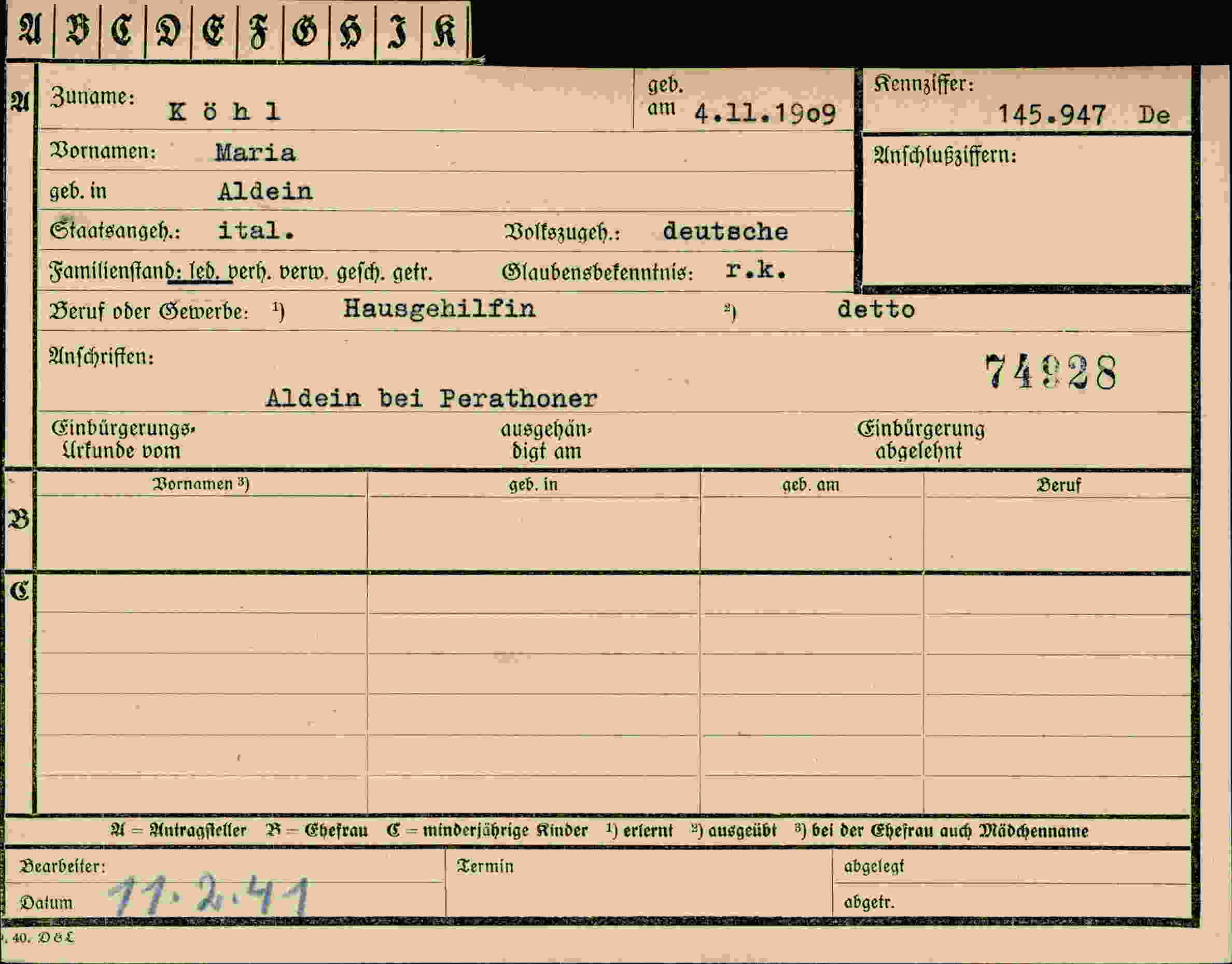Click the 'Beruf oder Gewerbe:' label
This screenshot has height=964, width=1232.
(148, 311)
